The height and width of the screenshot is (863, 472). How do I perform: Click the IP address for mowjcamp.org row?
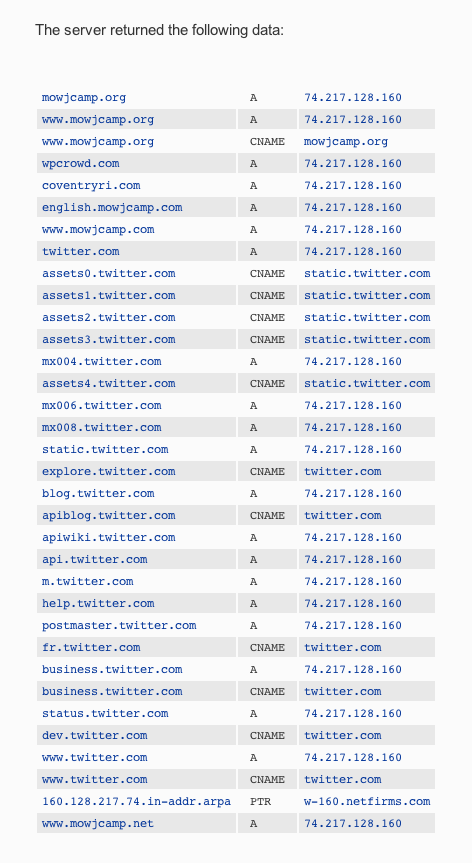point(353,97)
